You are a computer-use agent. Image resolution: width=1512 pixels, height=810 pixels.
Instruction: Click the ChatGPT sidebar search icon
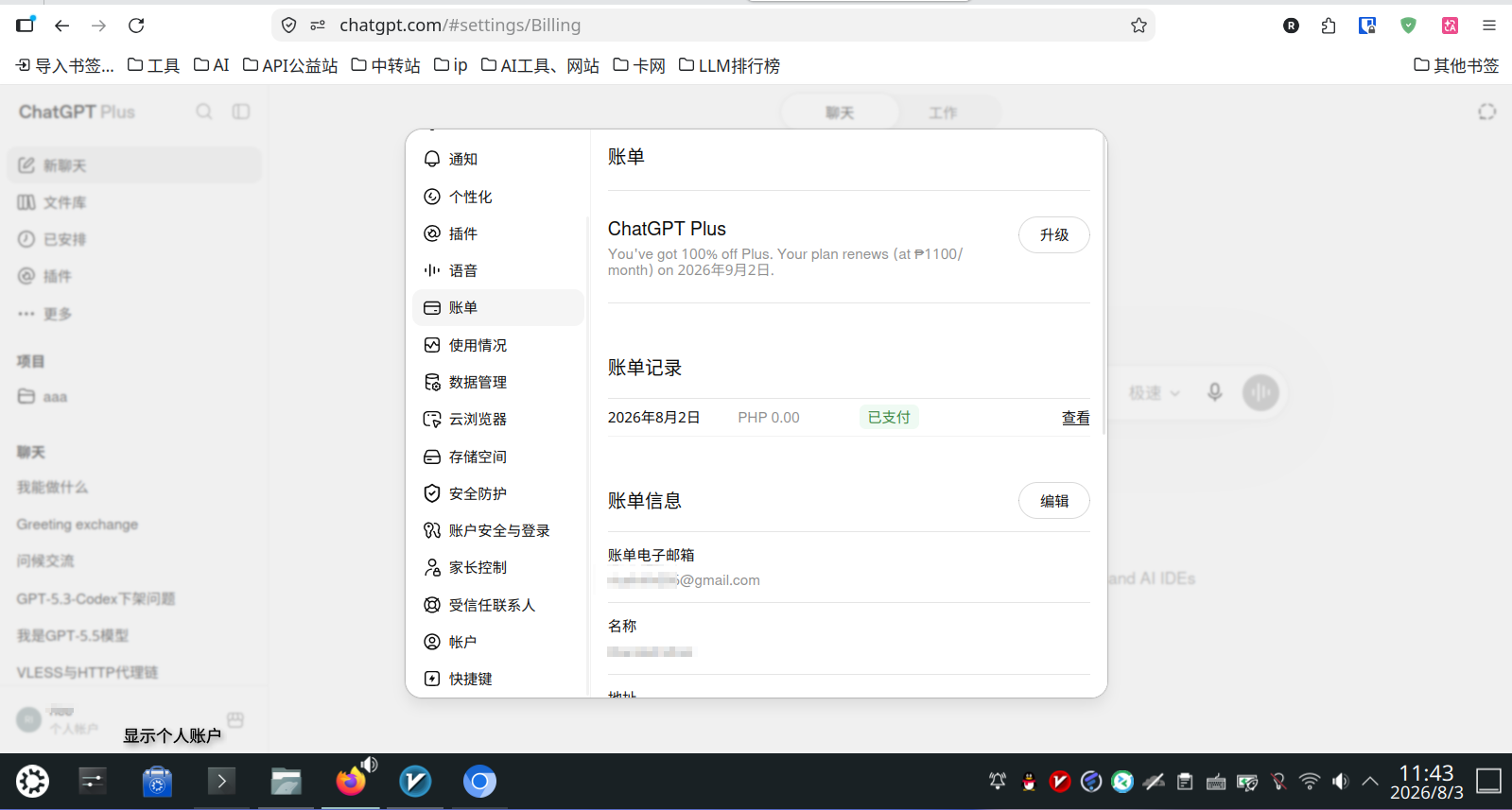[204, 112]
